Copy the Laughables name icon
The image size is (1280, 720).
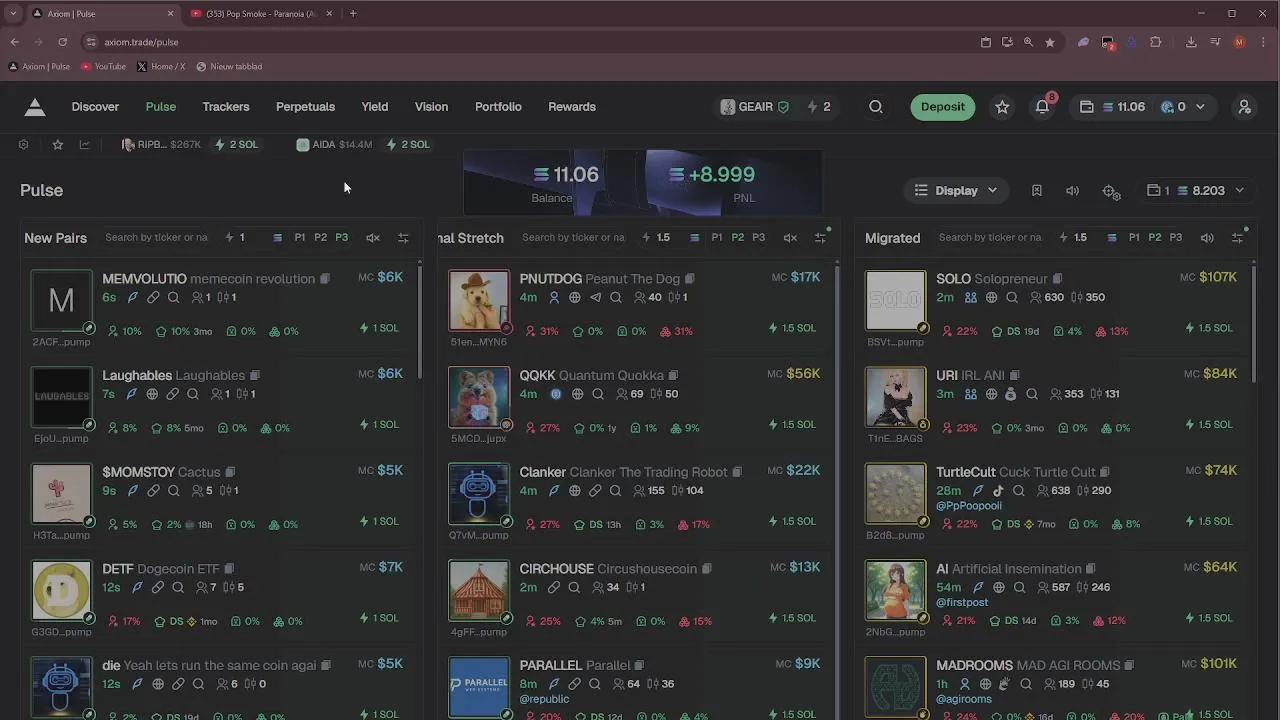click(x=254, y=376)
